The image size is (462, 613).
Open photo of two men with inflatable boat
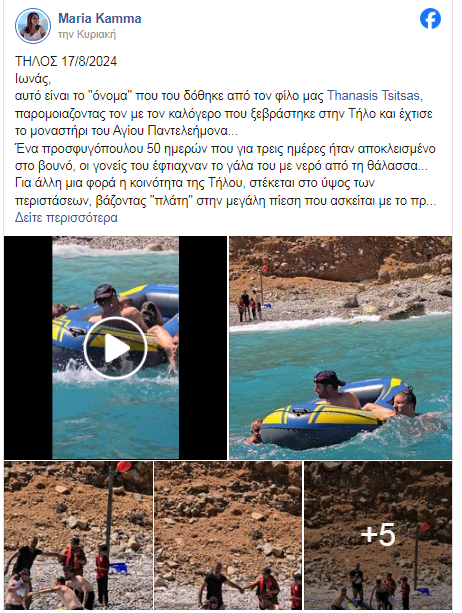[340, 348]
